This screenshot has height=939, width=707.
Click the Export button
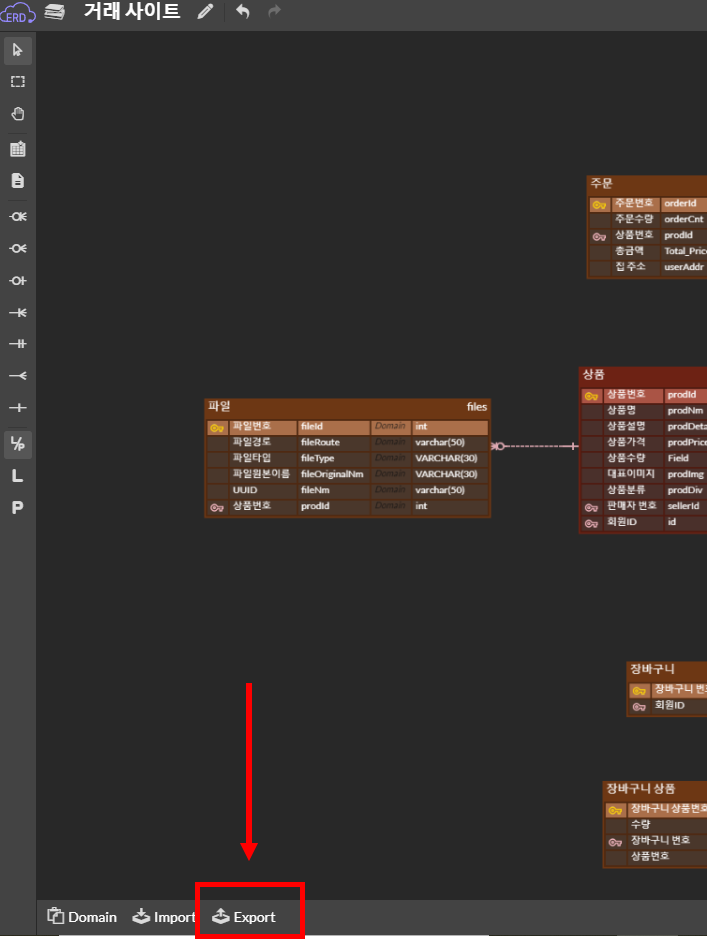click(x=244, y=916)
